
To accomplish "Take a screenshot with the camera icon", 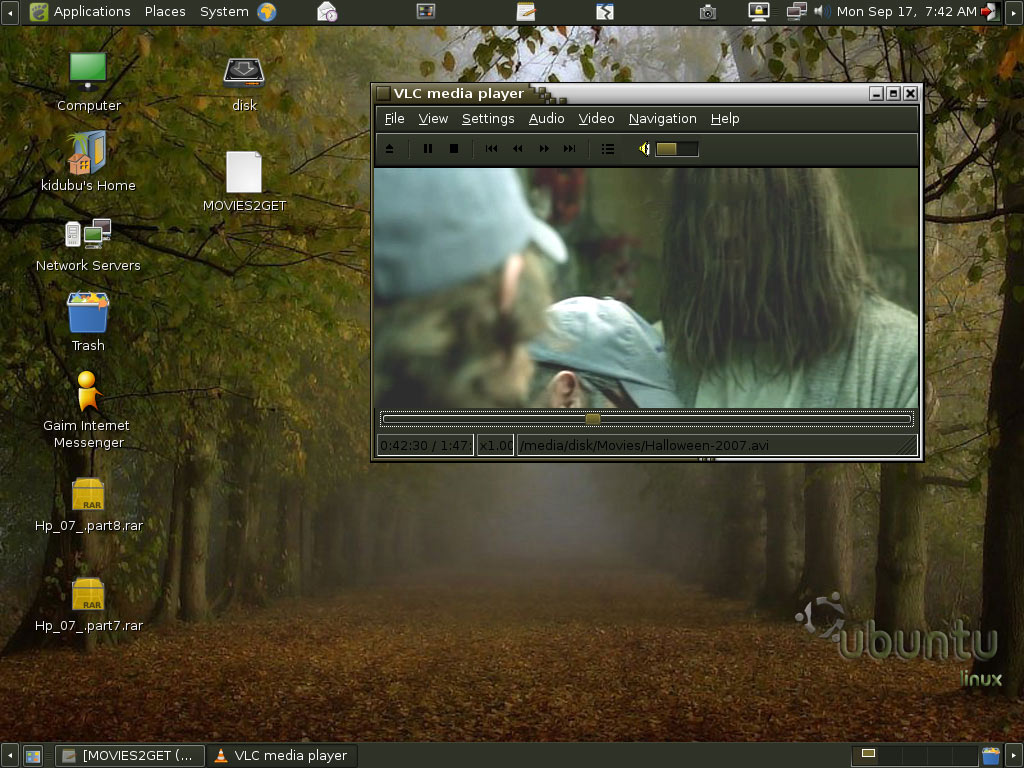I will pyautogui.click(x=708, y=12).
